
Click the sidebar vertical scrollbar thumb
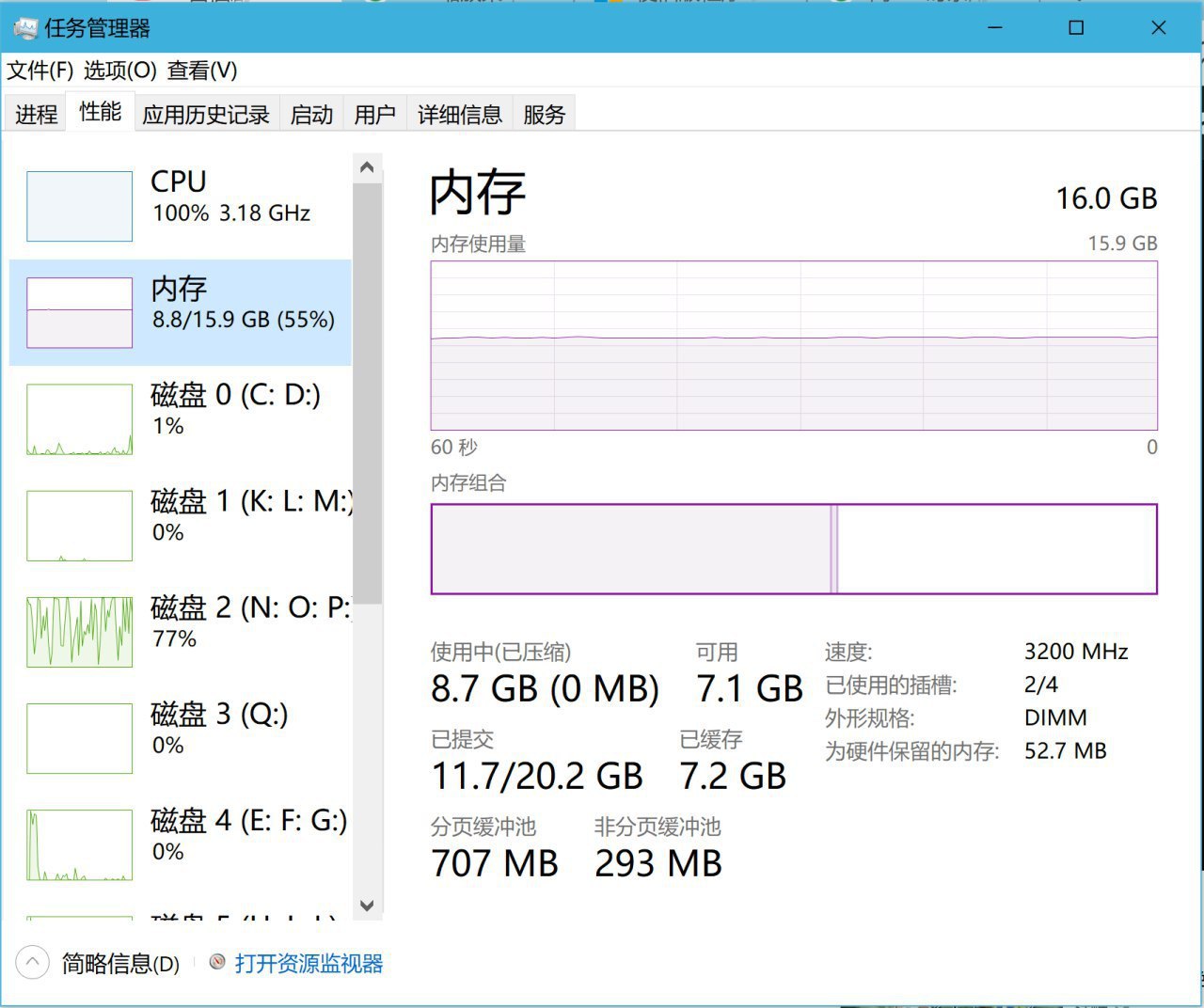[367, 395]
